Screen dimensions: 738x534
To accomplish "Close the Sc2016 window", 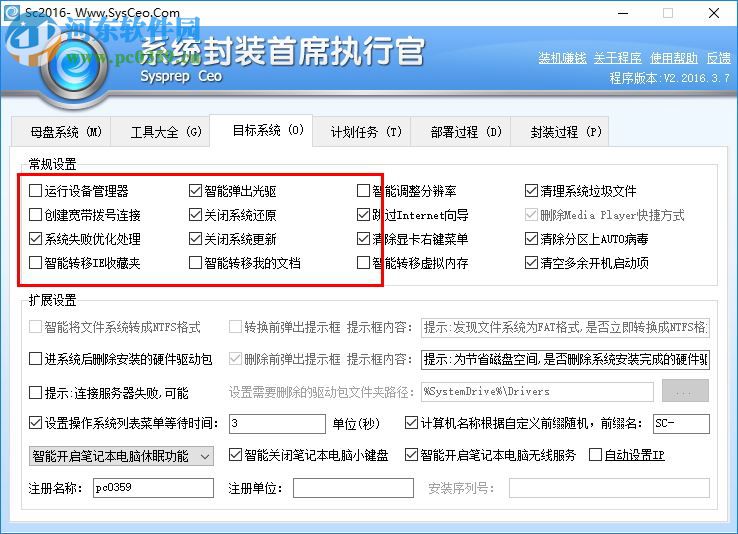I will pyautogui.click(x=714, y=13).
